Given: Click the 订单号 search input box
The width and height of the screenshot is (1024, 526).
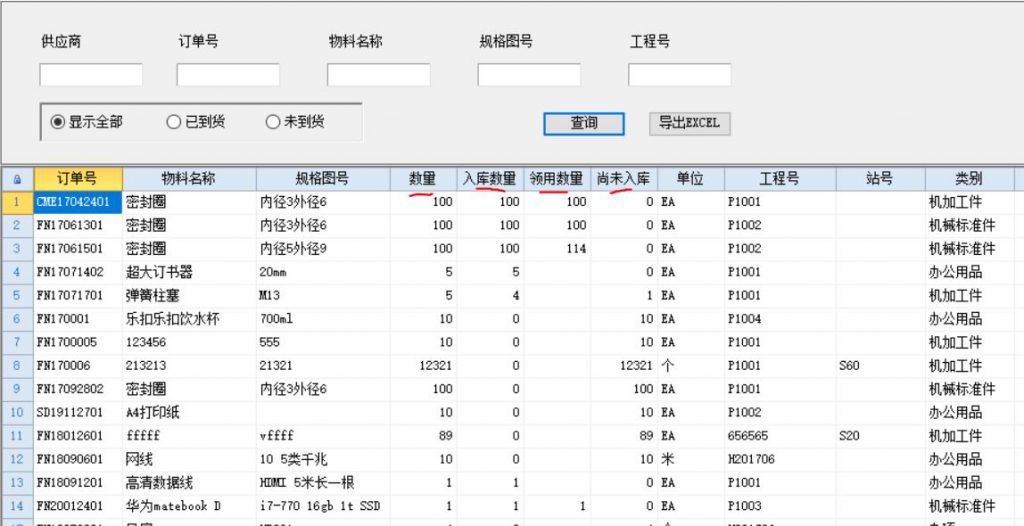Looking at the screenshot, I should [228, 75].
